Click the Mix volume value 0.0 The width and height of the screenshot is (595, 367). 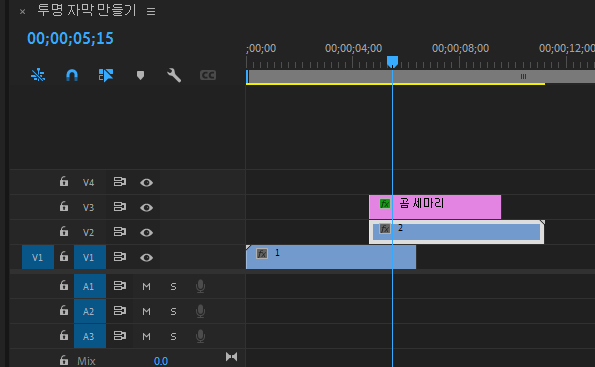(x=161, y=361)
